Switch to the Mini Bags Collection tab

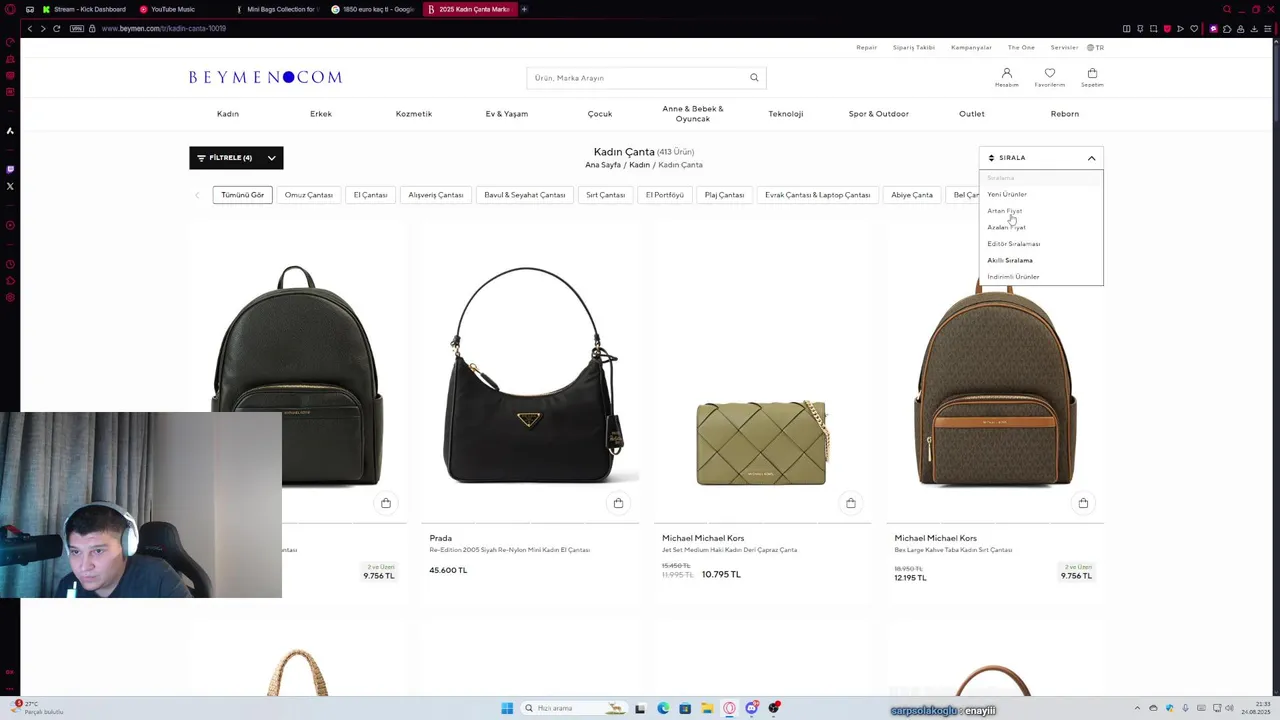pos(279,9)
